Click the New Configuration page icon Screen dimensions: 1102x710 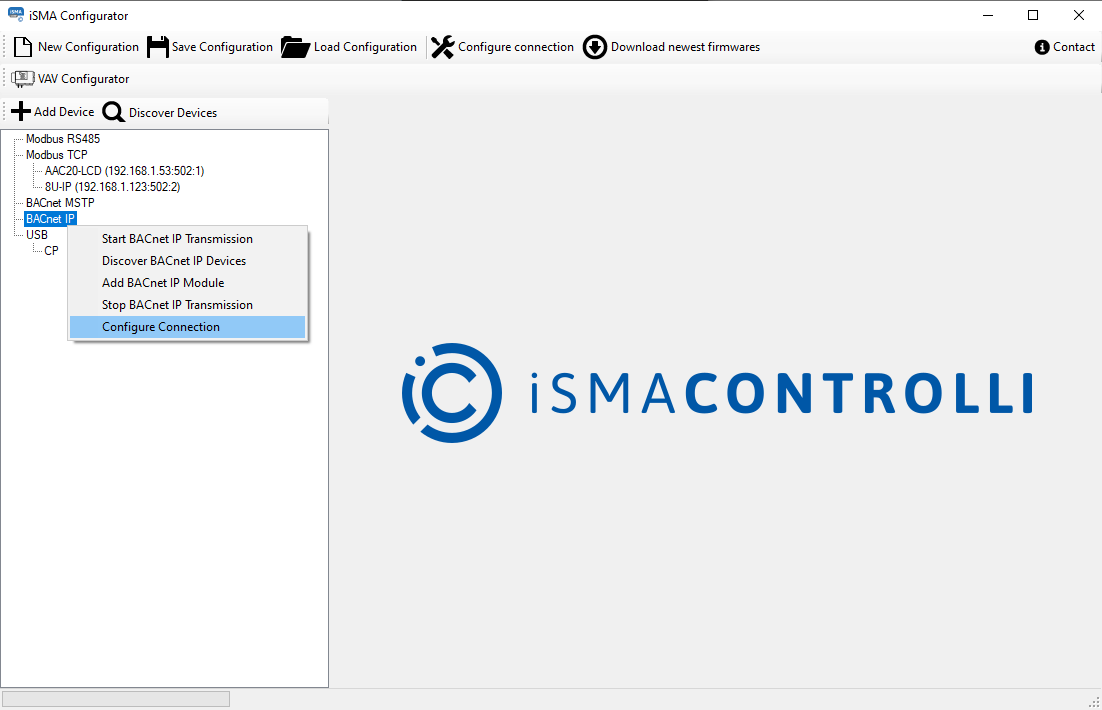(23, 47)
